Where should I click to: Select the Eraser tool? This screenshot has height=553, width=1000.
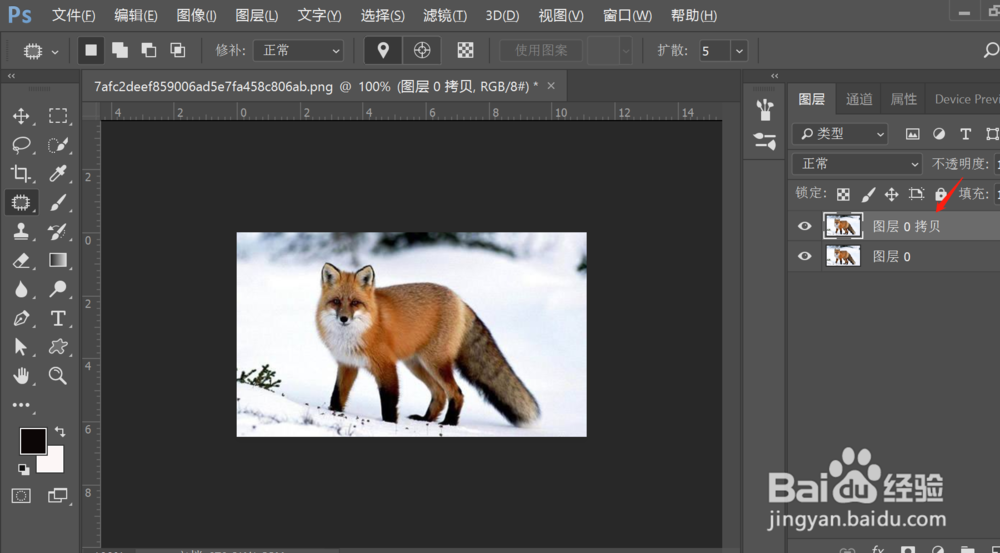tap(21, 260)
